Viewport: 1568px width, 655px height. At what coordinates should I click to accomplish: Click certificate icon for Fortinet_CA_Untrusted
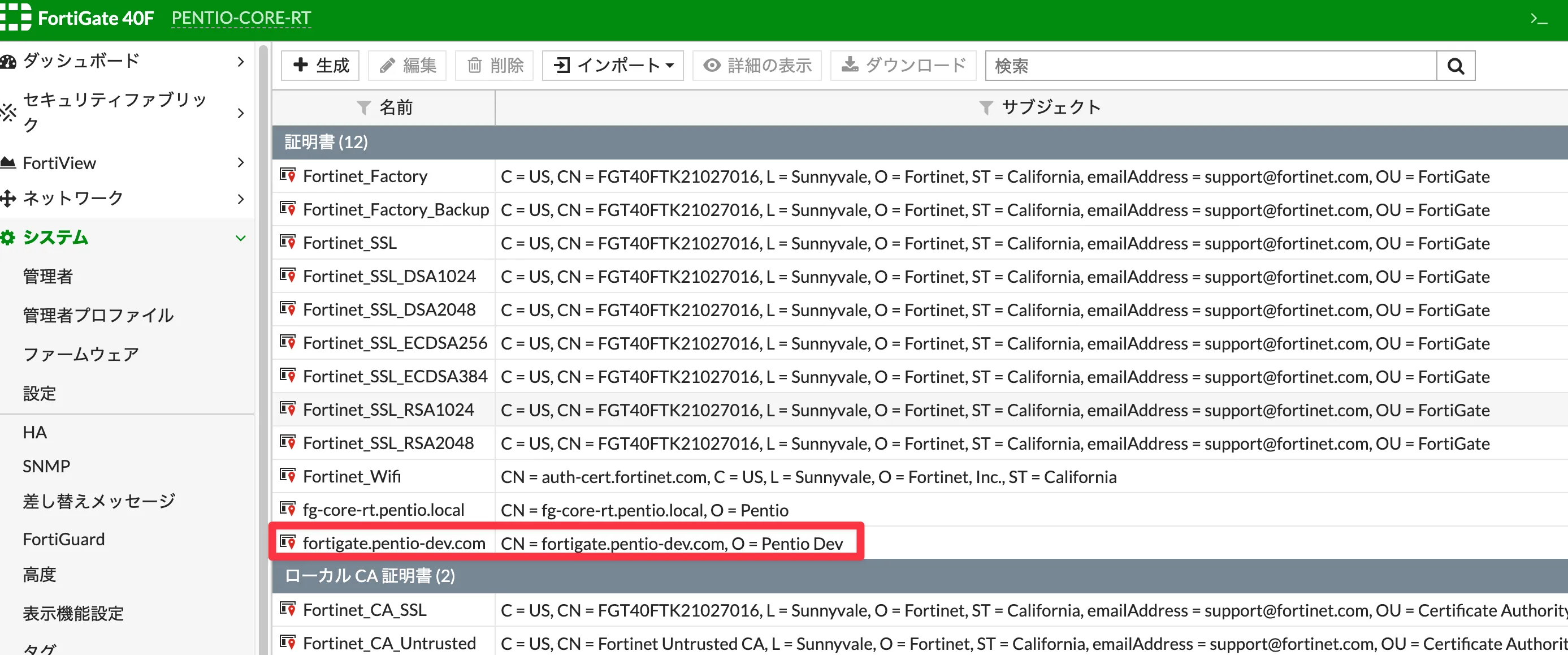coord(288,643)
